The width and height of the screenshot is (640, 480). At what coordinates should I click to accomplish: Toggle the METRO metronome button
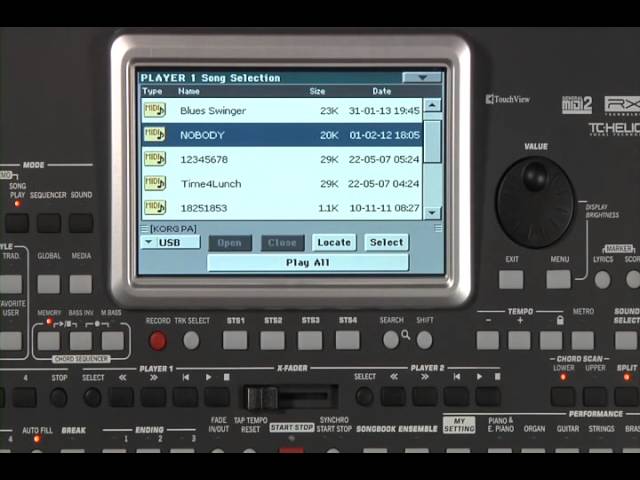pos(582,340)
